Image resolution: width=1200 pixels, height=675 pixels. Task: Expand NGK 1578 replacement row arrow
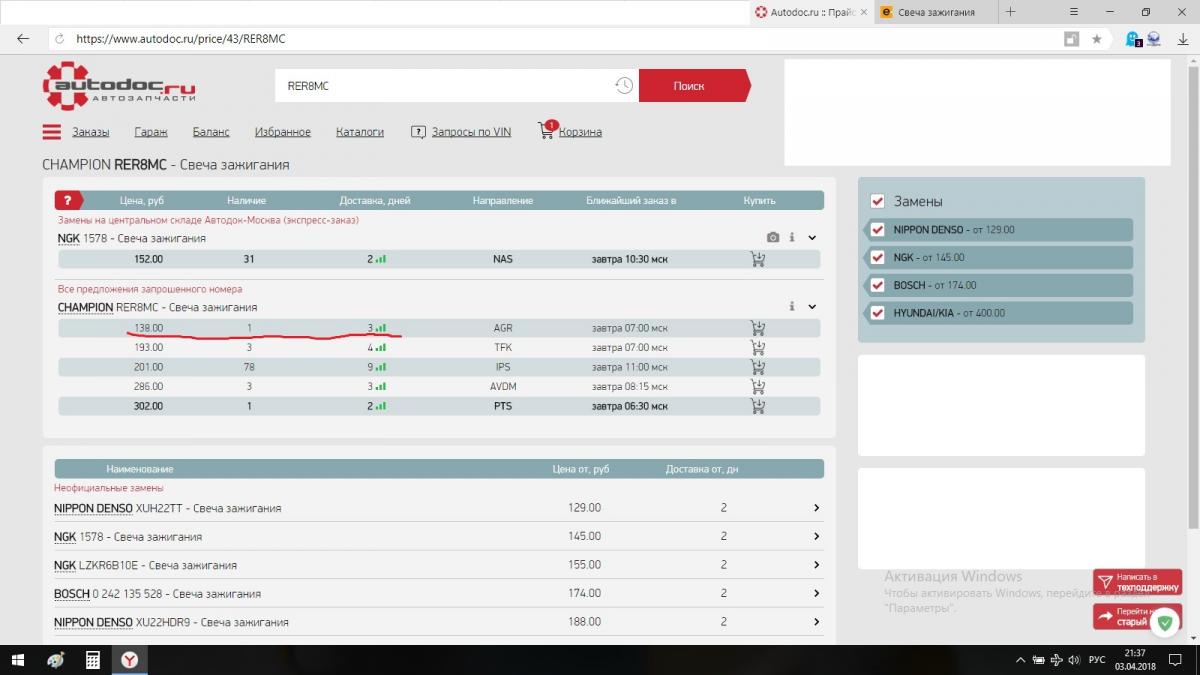(x=816, y=537)
